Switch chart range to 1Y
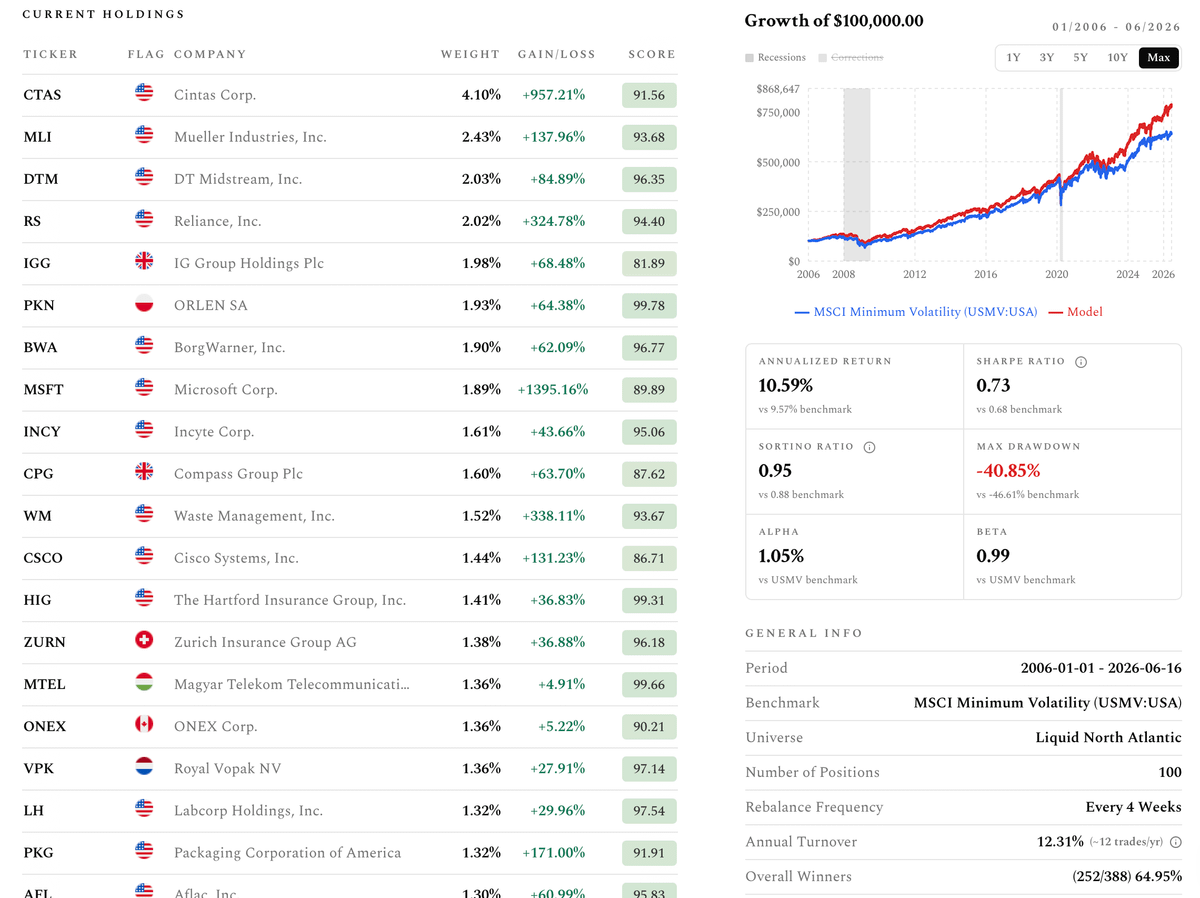The width and height of the screenshot is (1200, 898). click(x=1013, y=58)
